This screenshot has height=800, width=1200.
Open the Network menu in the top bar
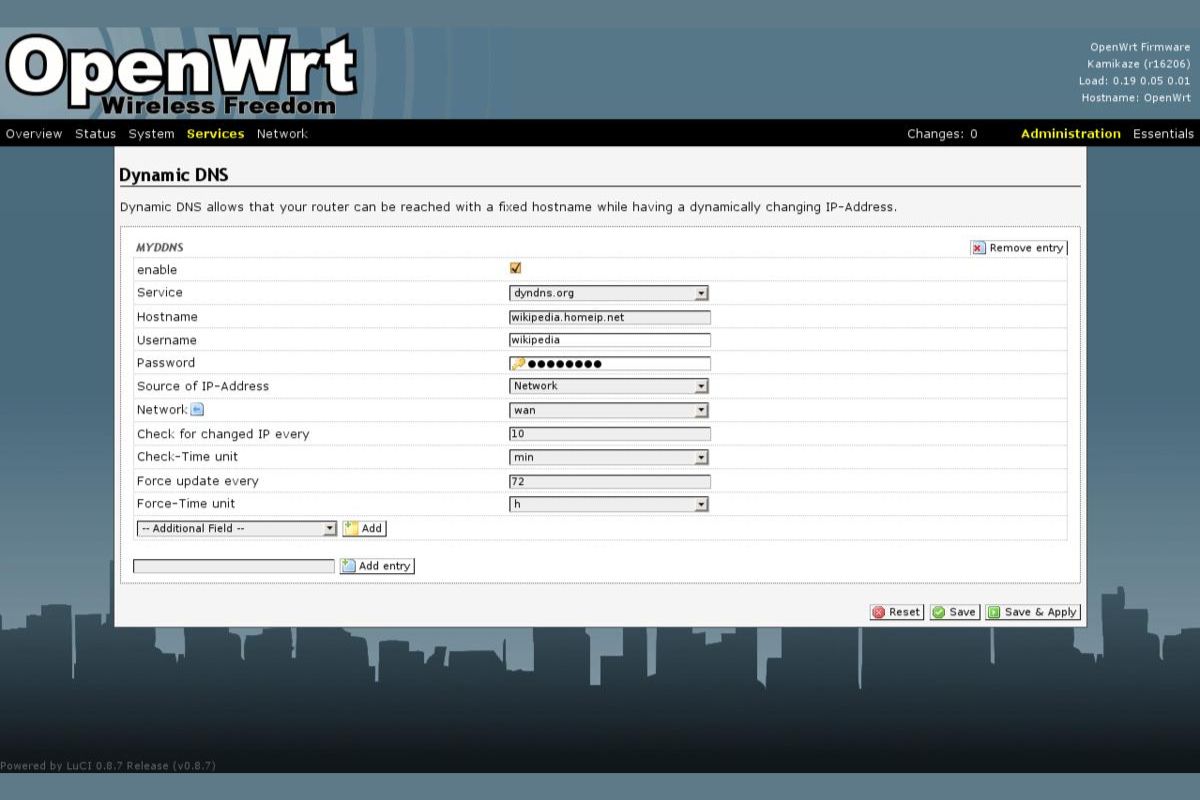tap(282, 133)
